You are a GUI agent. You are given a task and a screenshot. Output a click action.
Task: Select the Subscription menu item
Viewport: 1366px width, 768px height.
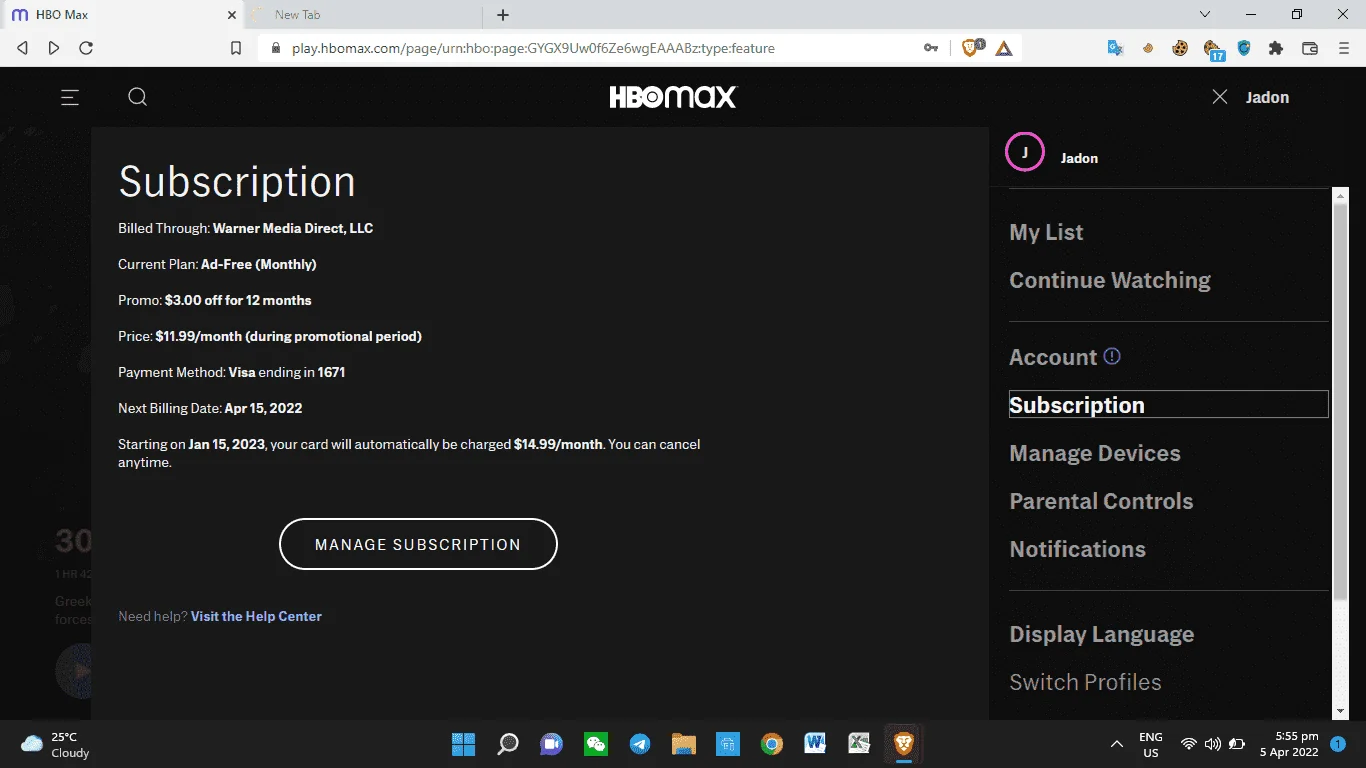(1169, 404)
